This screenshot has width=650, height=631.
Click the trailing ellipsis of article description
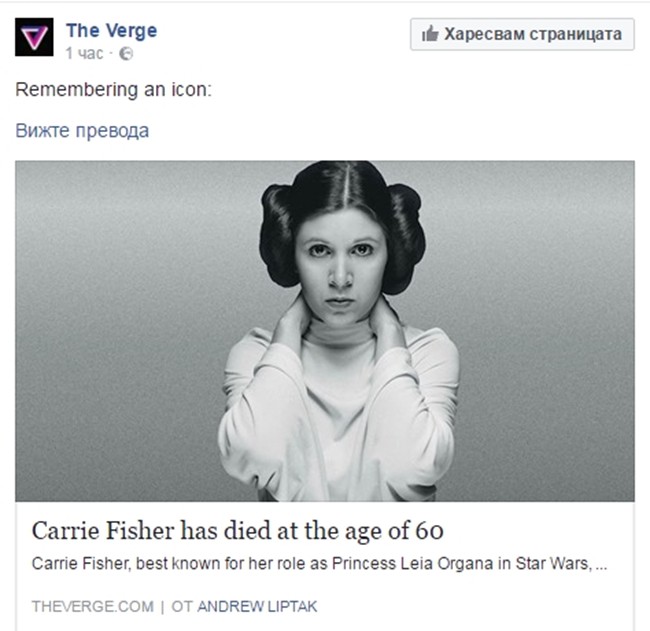pyautogui.click(x=601, y=566)
